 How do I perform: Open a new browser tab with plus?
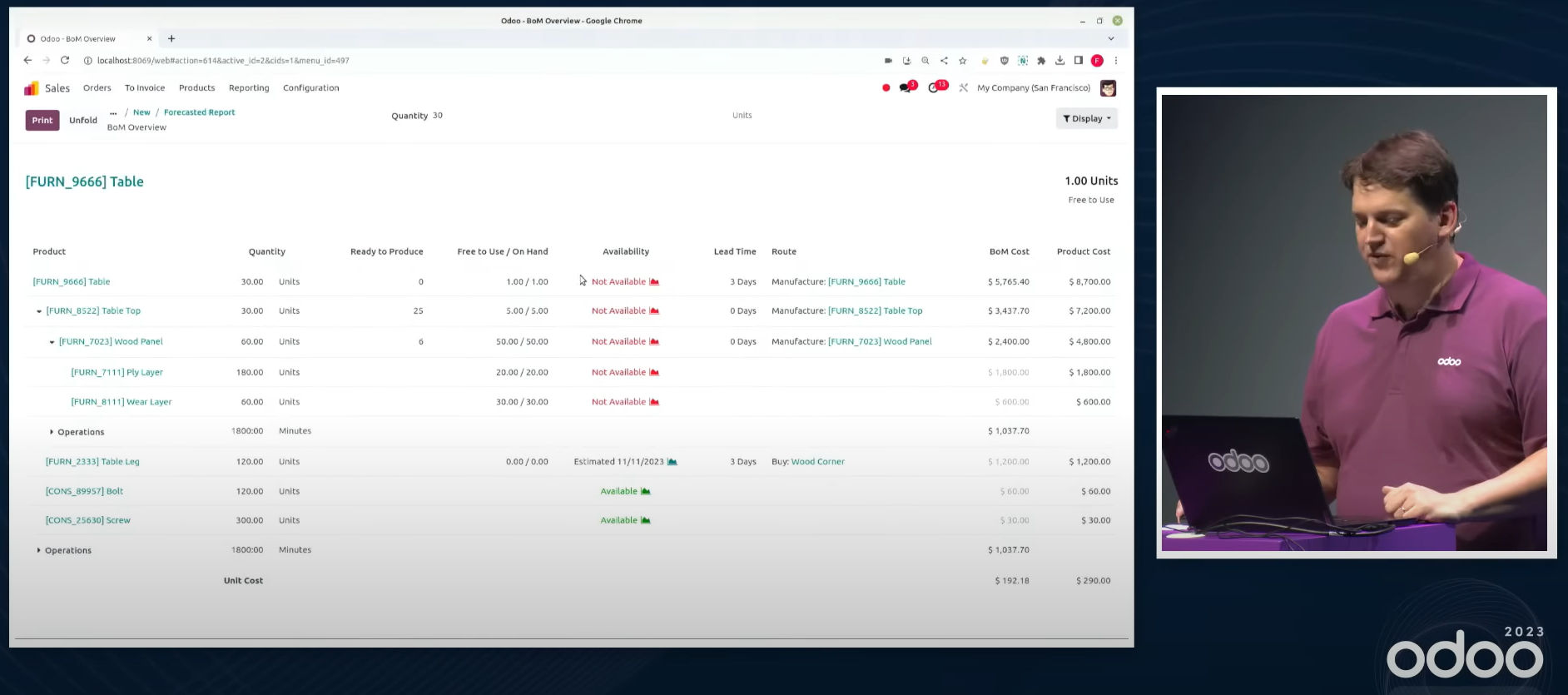coord(171,38)
